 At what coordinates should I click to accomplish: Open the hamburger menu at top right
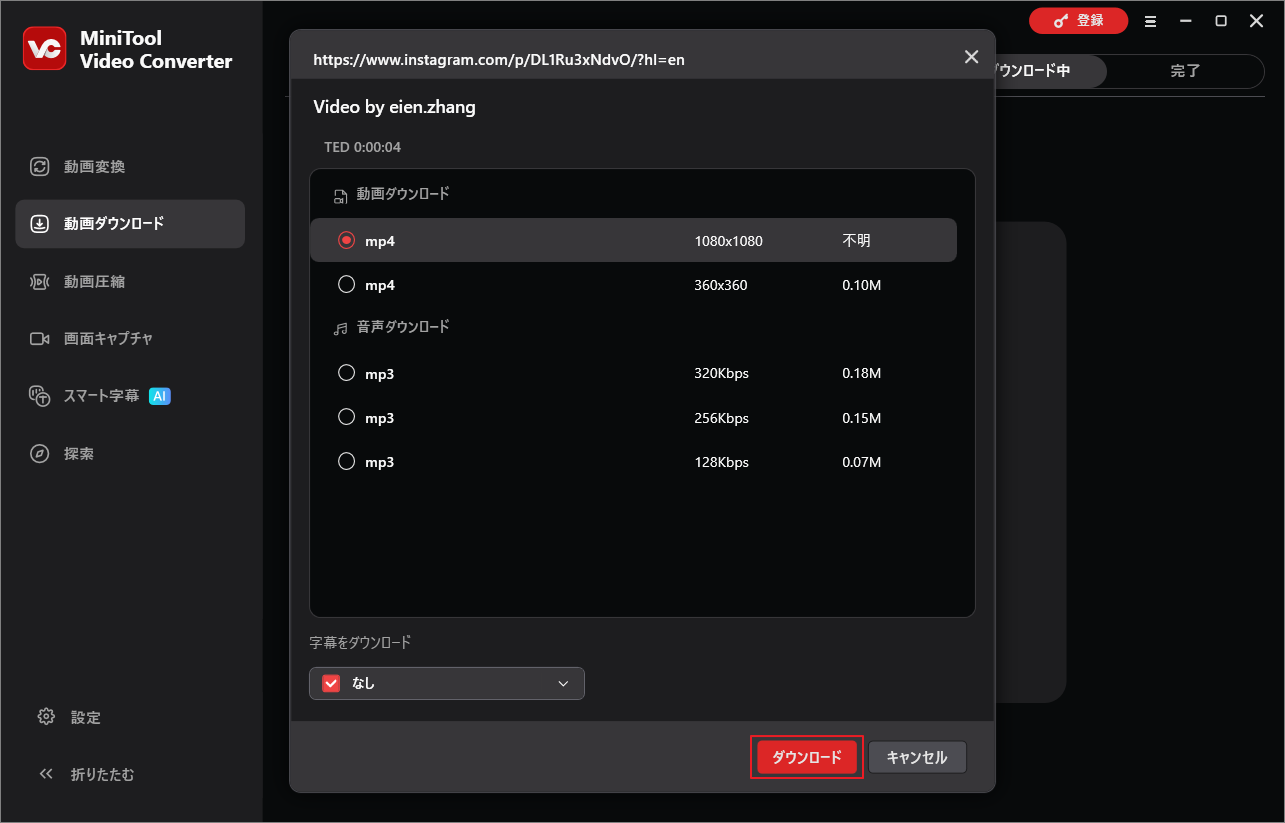coord(1150,20)
